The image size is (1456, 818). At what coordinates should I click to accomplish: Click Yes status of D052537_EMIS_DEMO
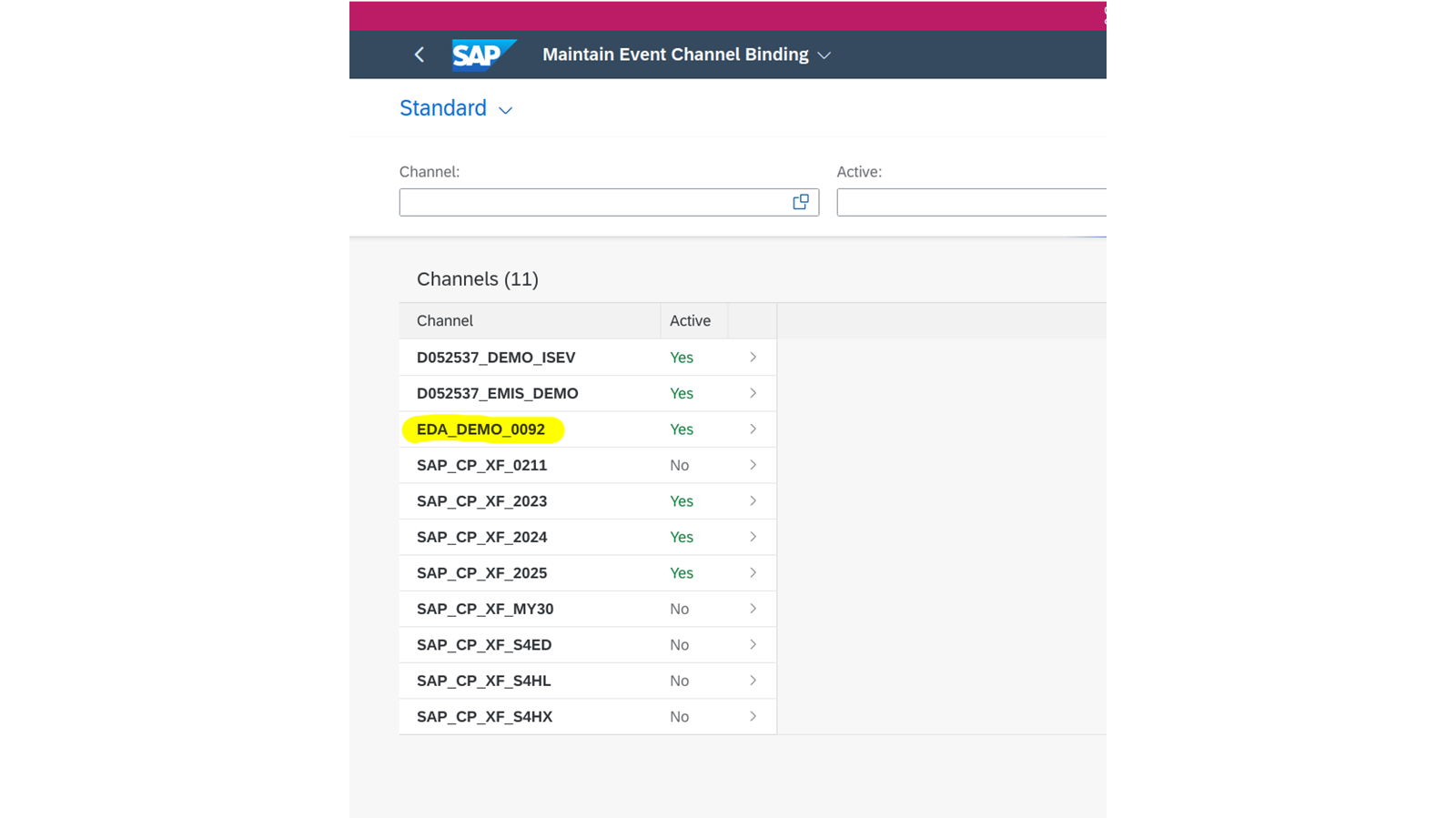[x=682, y=393]
